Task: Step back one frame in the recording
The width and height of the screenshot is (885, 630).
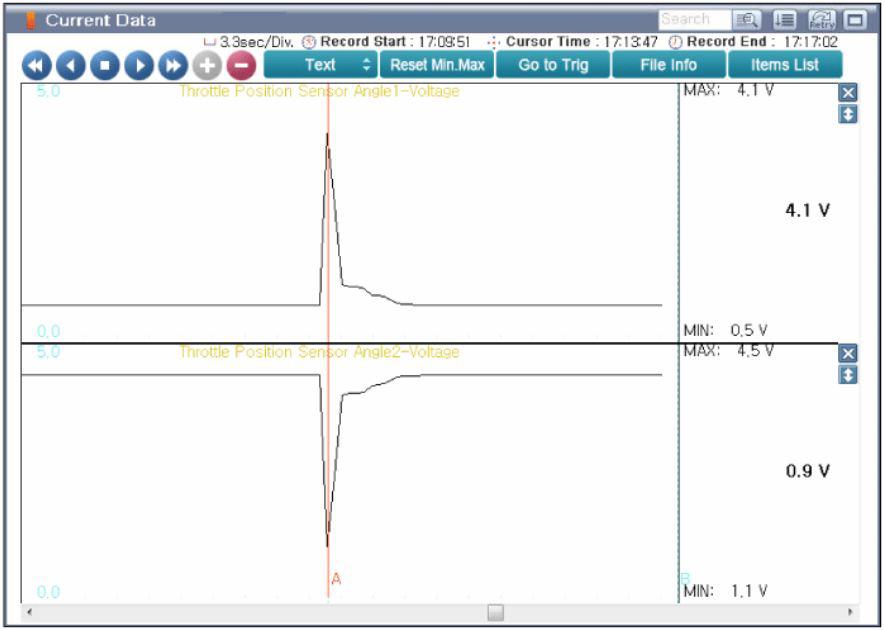Action: point(71,66)
